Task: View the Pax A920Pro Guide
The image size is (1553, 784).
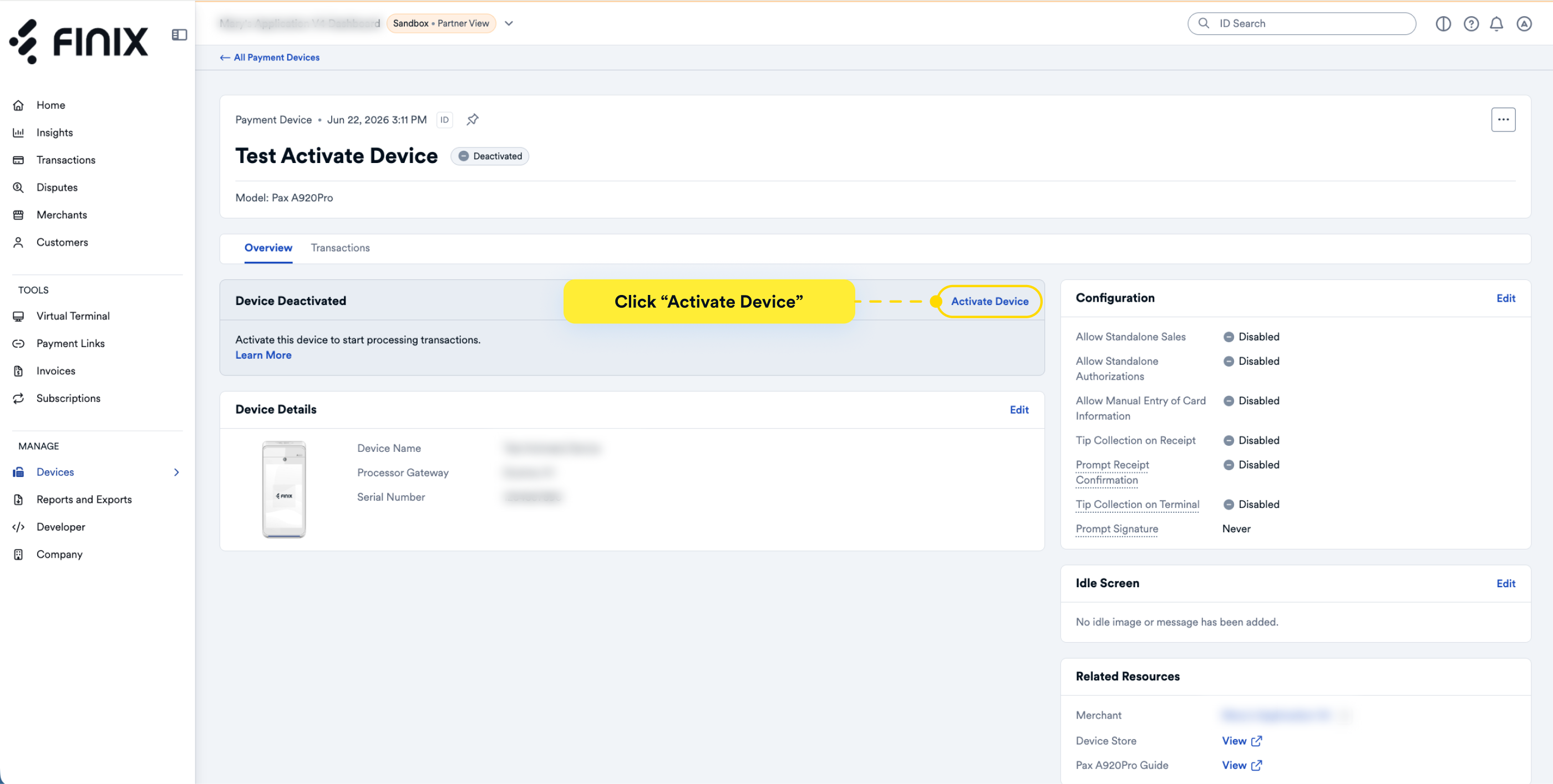Action: (x=1241, y=765)
